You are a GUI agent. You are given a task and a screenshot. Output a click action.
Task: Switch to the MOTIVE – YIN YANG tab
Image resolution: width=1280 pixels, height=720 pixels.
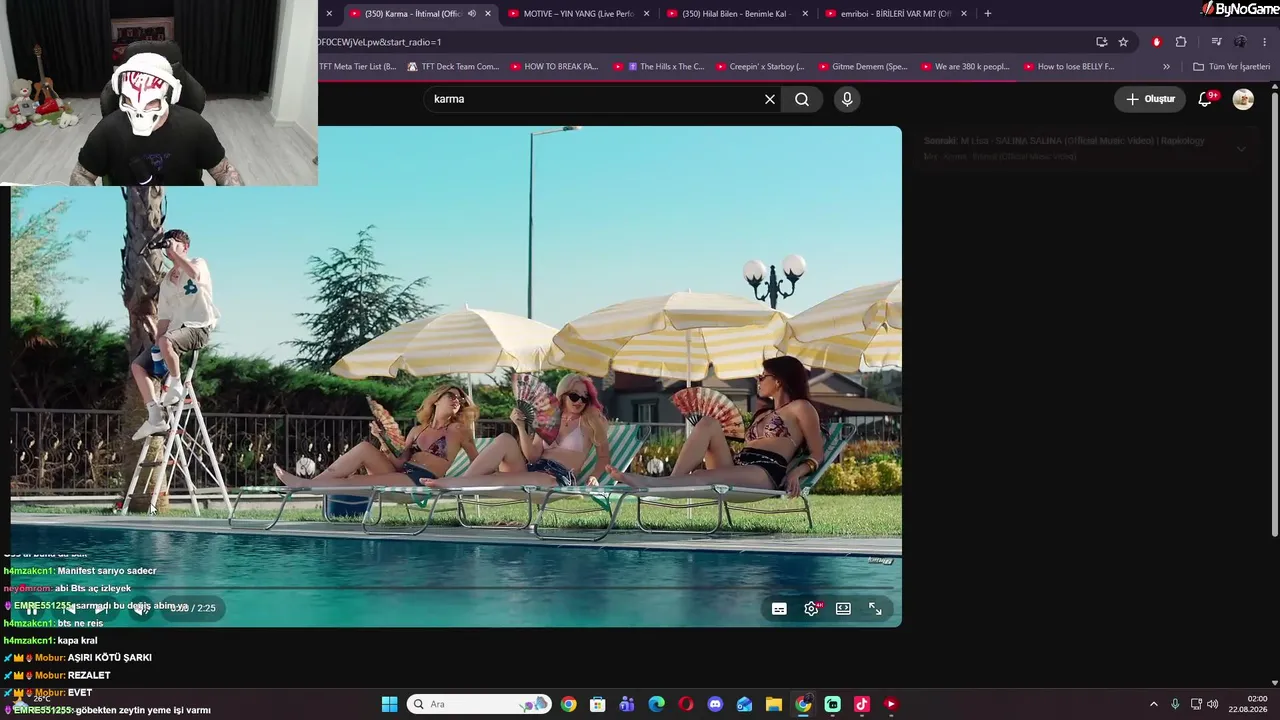click(580, 14)
